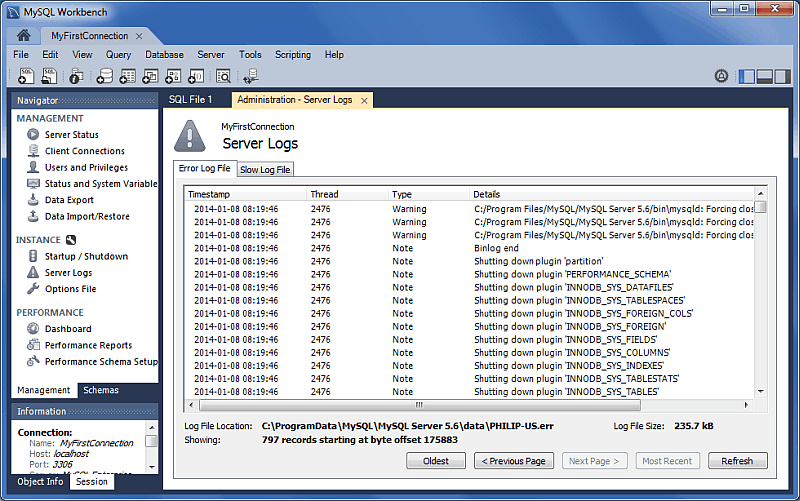Click the Type column header
Viewport: 800px width, 501px height.
coord(429,194)
